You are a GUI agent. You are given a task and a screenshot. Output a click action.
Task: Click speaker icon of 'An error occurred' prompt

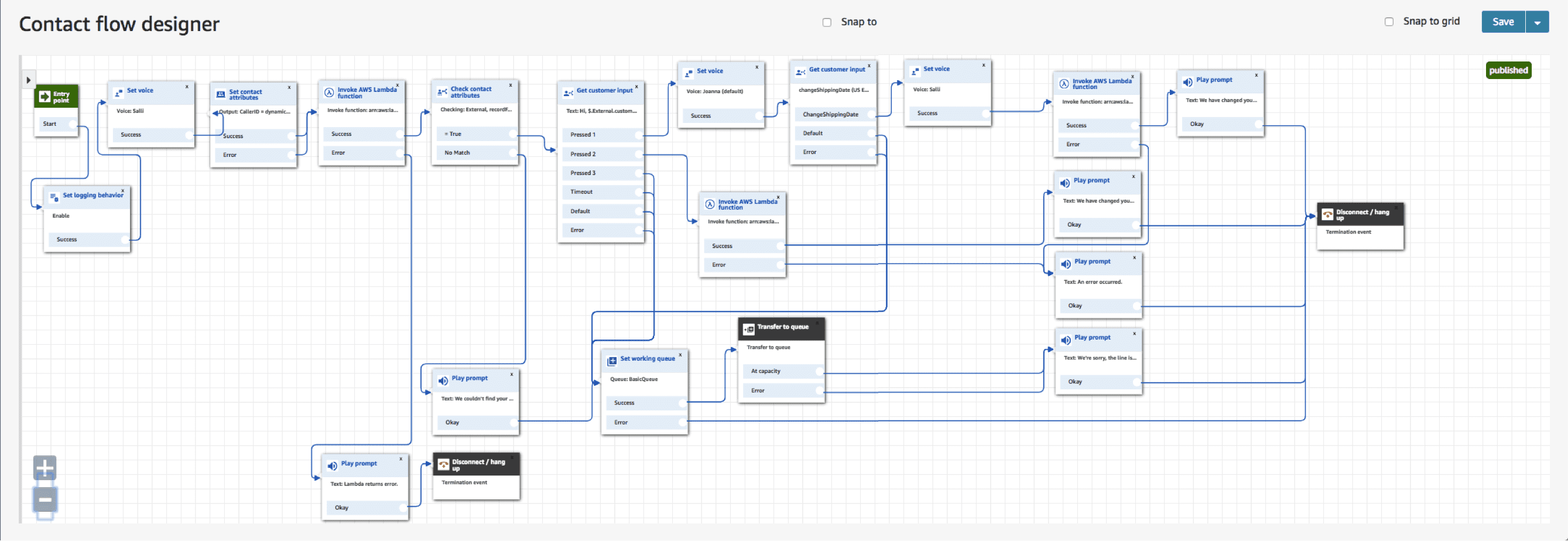click(x=1066, y=264)
